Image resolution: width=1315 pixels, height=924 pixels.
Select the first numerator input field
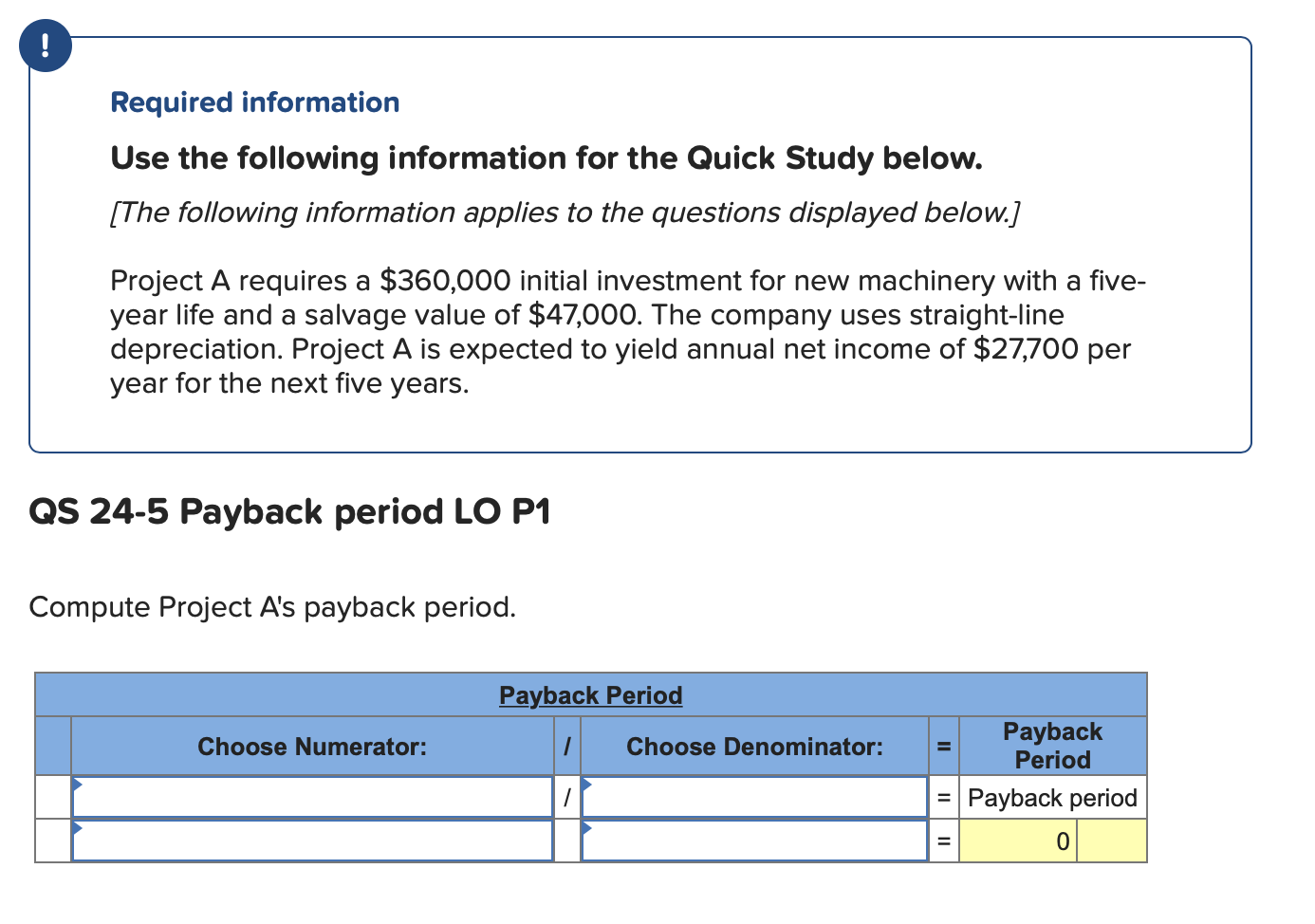tap(313, 798)
